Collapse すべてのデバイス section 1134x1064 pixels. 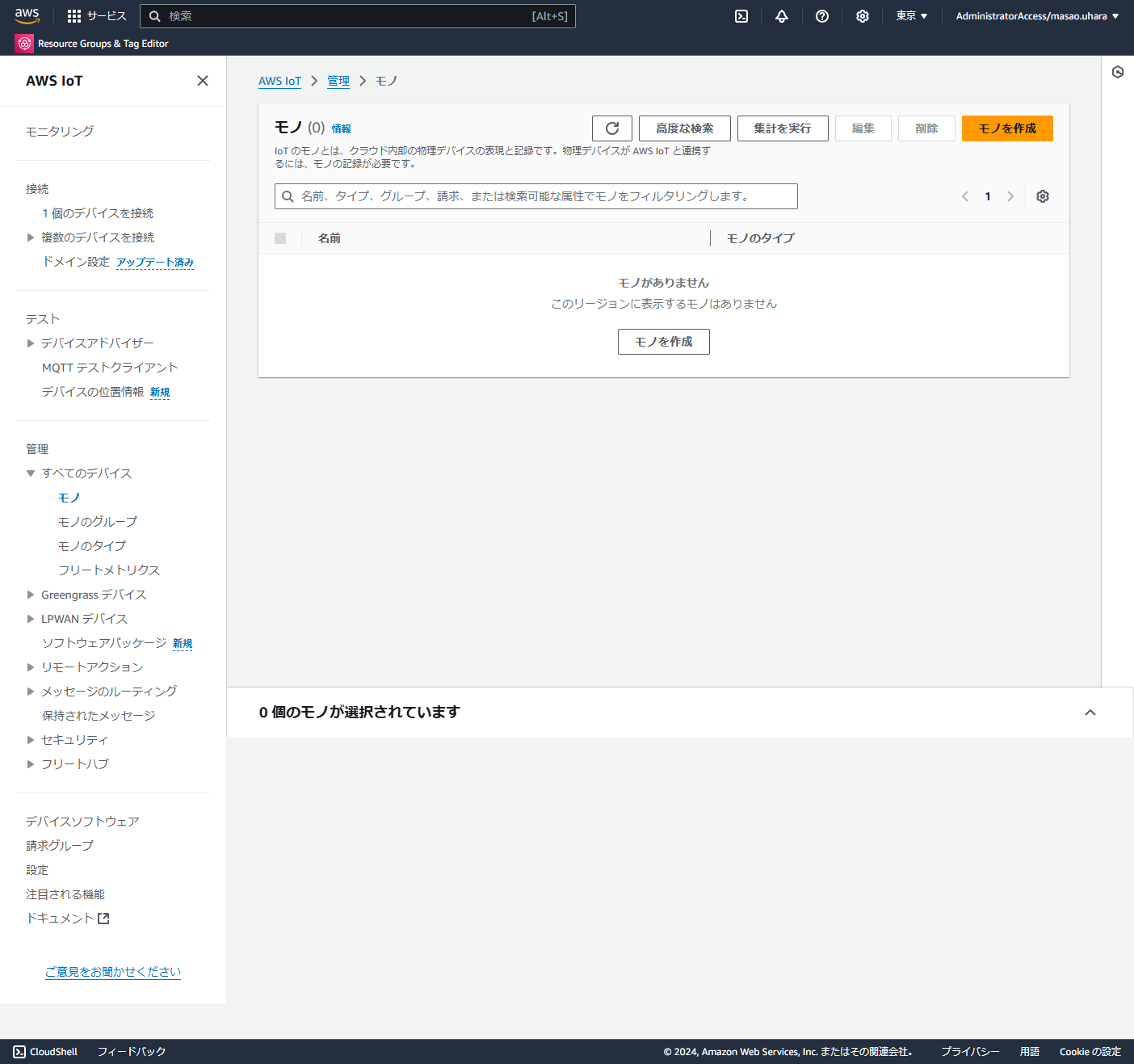[31, 473]
